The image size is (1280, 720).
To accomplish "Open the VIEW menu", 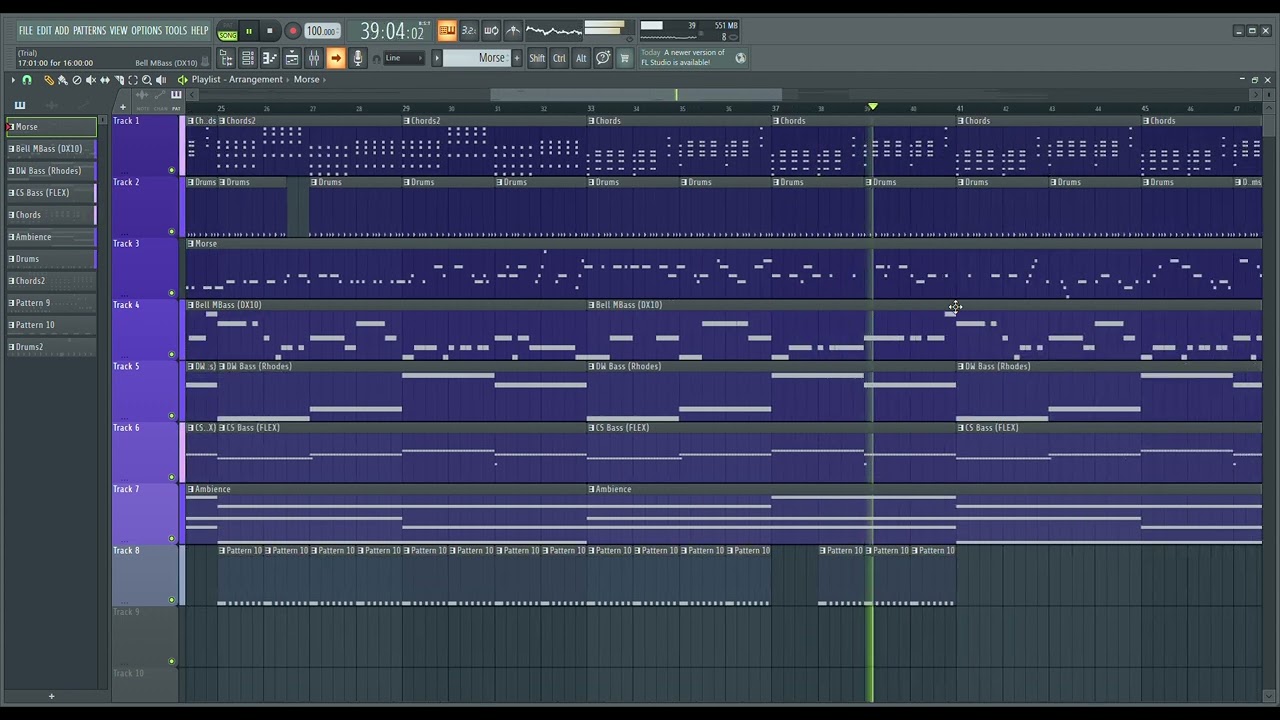I will click(118, 31).
